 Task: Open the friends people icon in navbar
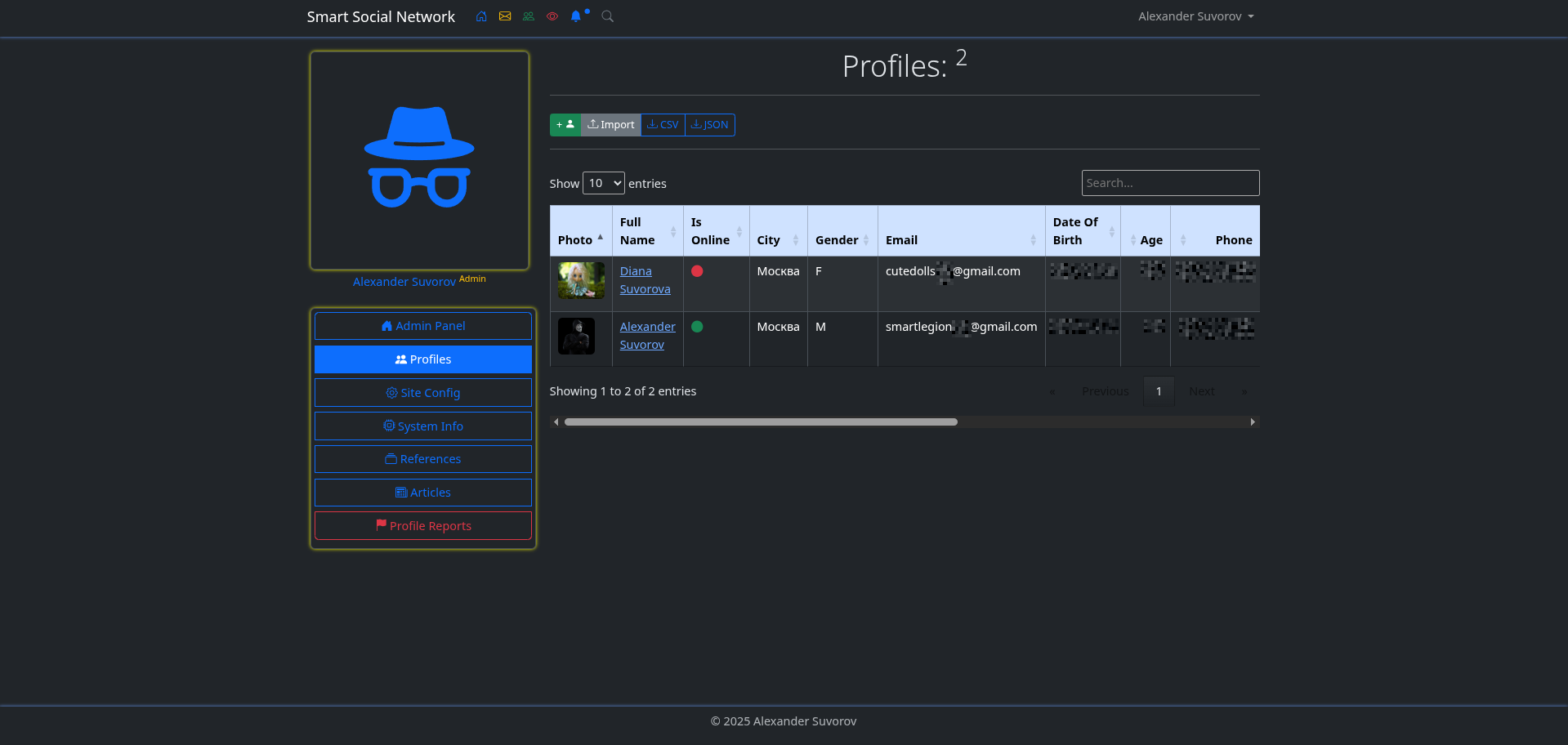tap(529, 16)
